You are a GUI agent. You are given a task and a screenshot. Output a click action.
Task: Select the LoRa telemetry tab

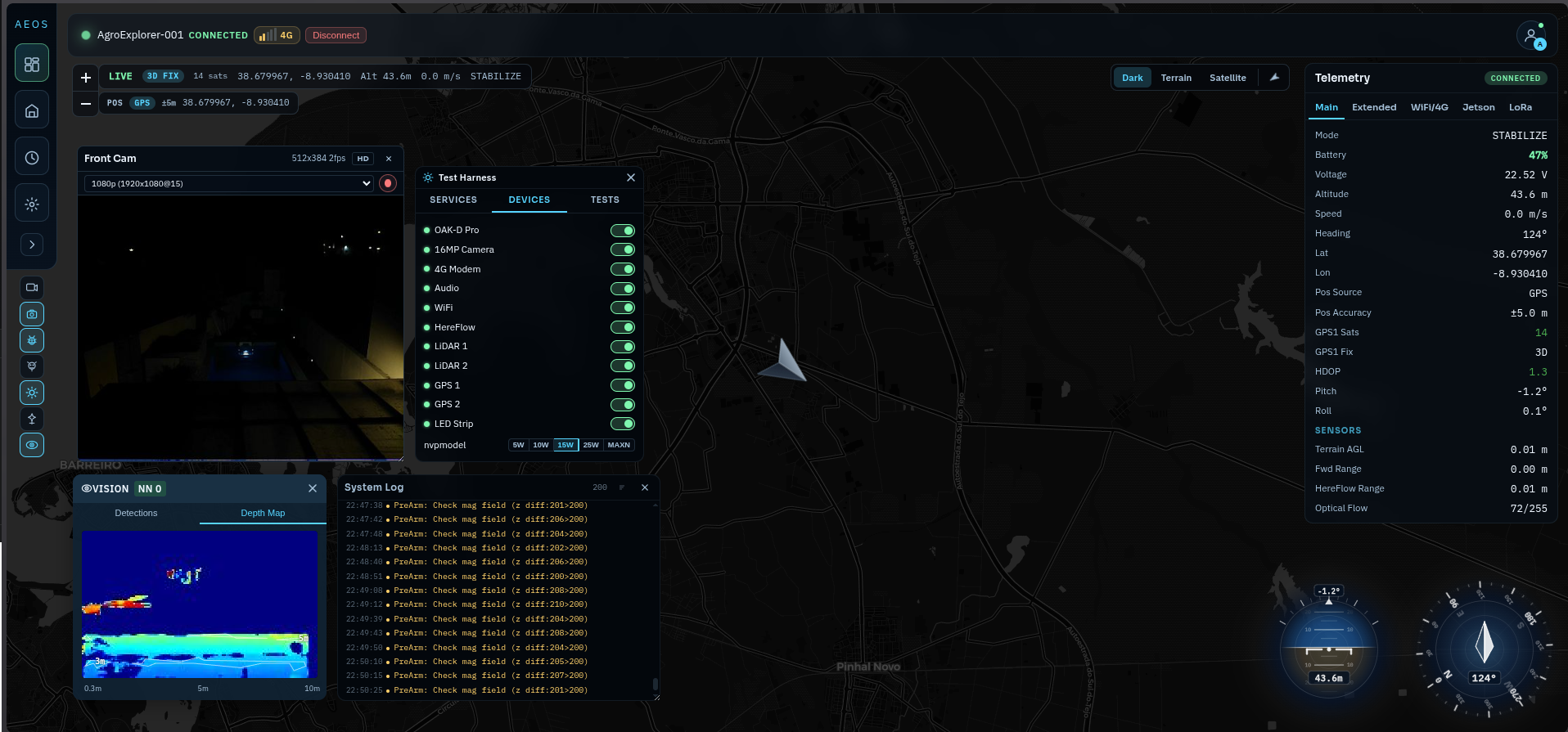point(1521,107)
